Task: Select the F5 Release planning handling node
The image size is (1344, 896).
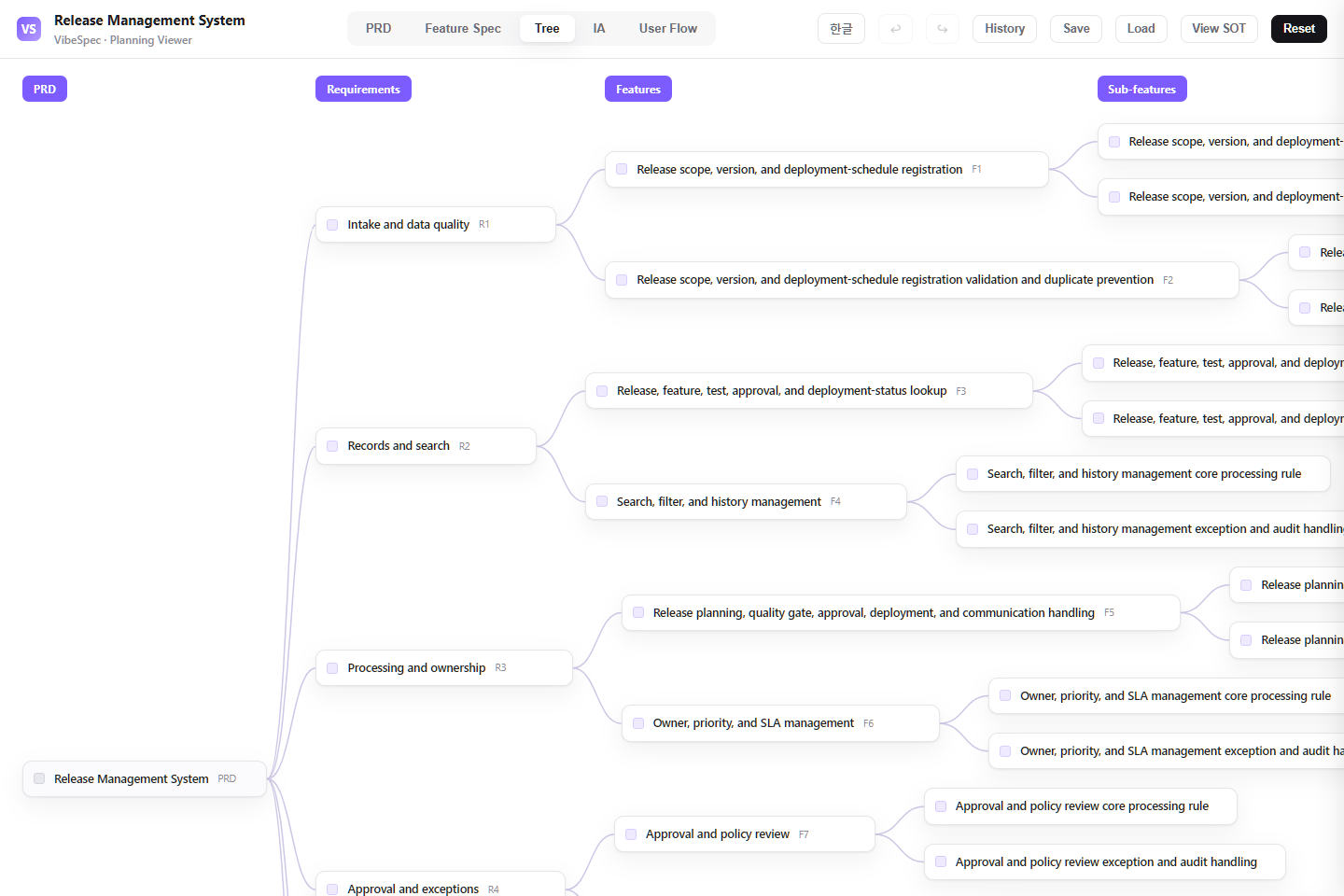Action: pyautogui.click(x=901, y=612)
